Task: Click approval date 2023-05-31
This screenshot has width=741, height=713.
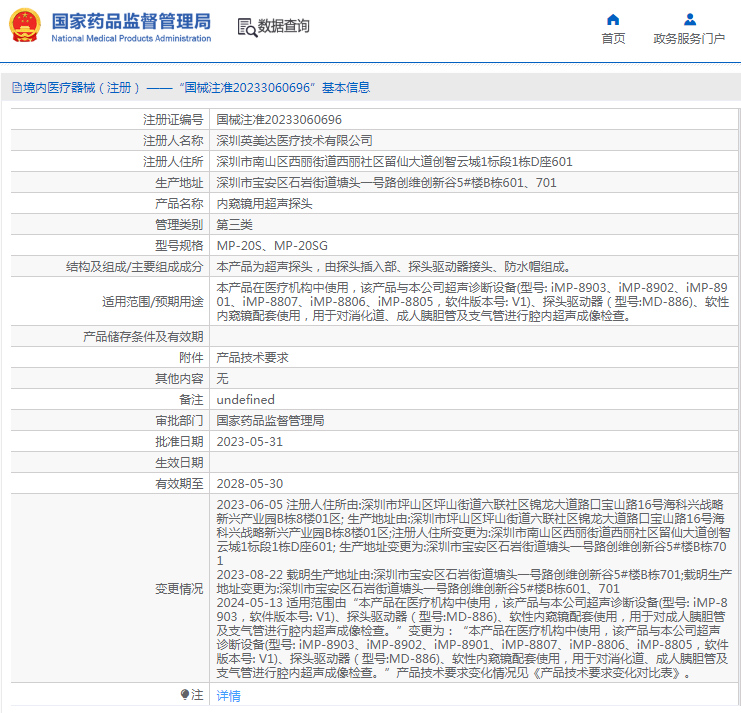Action: point(250,442)
